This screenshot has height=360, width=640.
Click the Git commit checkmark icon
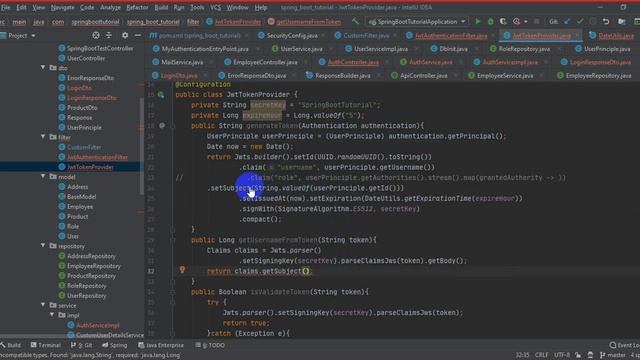[580, 21]
